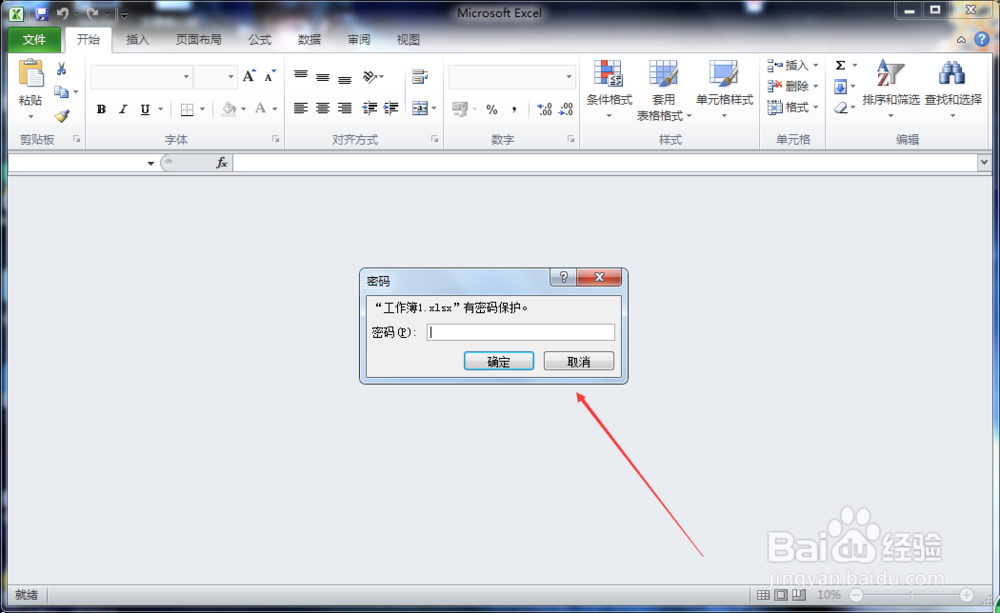Toggle Underline formatting
The height and width of the screenshot is (613, 1000).
tap(145, 109)
